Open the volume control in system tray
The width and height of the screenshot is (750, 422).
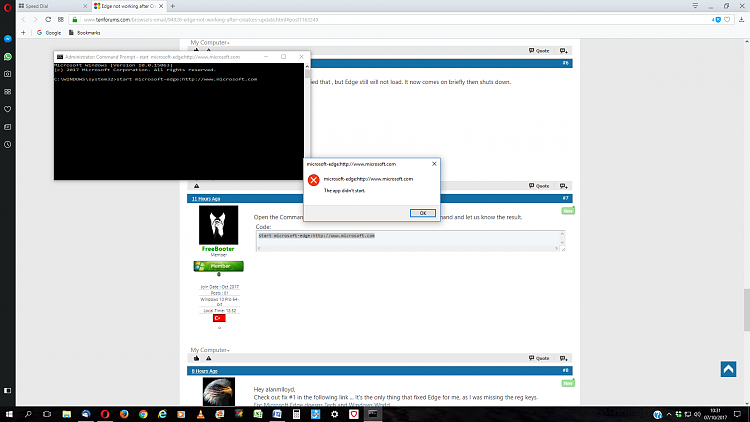[x=697, y=414]
